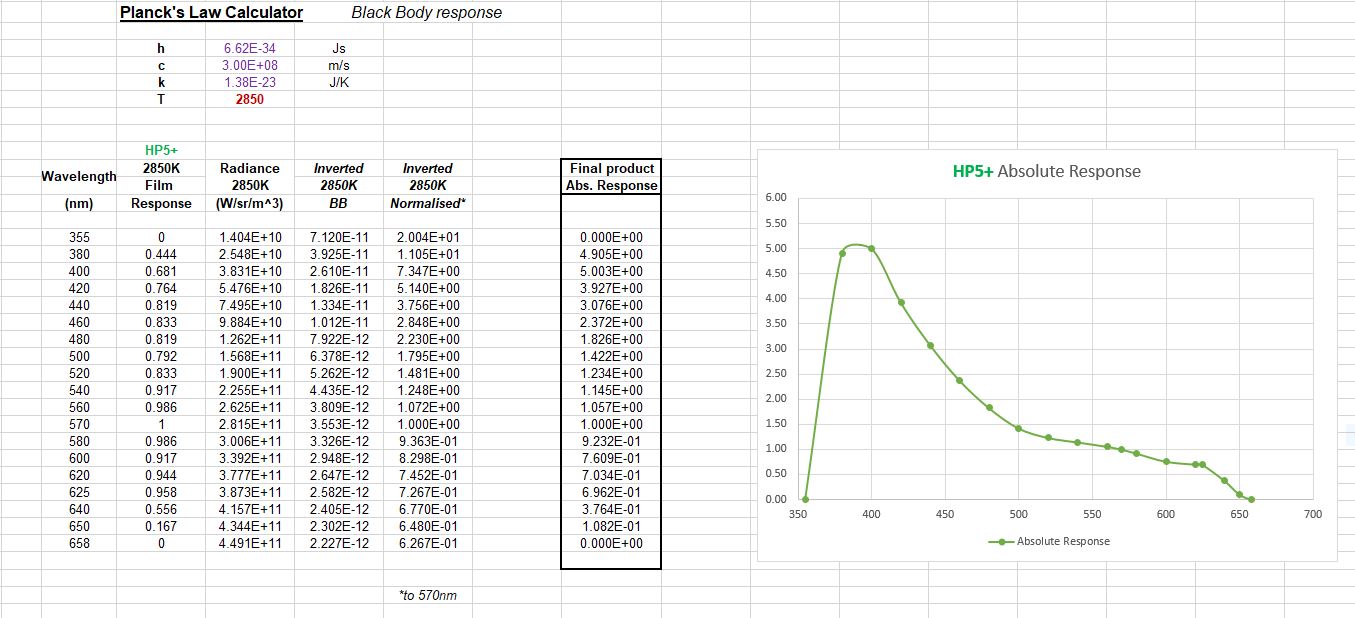Click the 450 horizontal axis label
This screenshot has height=618, width=1355.
(945, 514)
